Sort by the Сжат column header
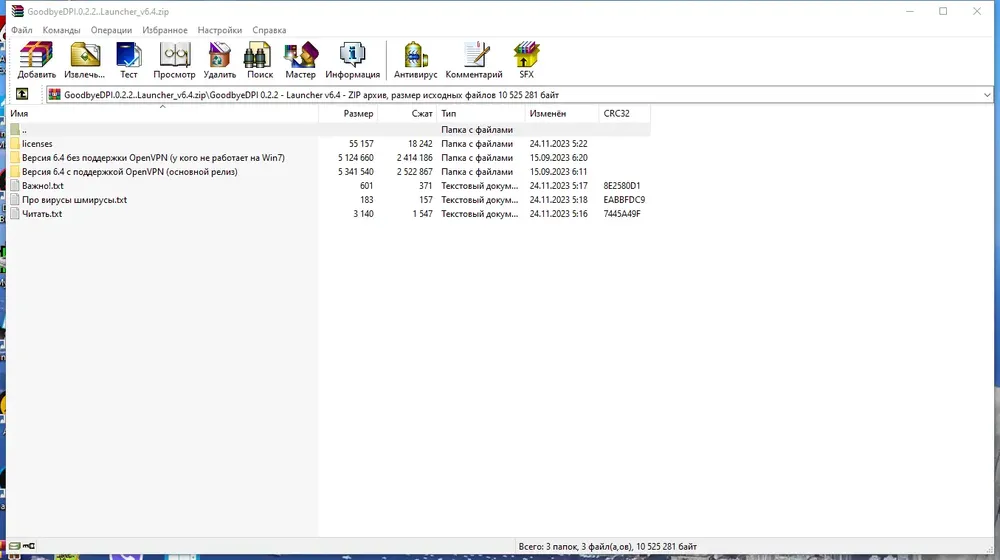This screenshot has width=1000, height=560. click(x=408, y=114)
